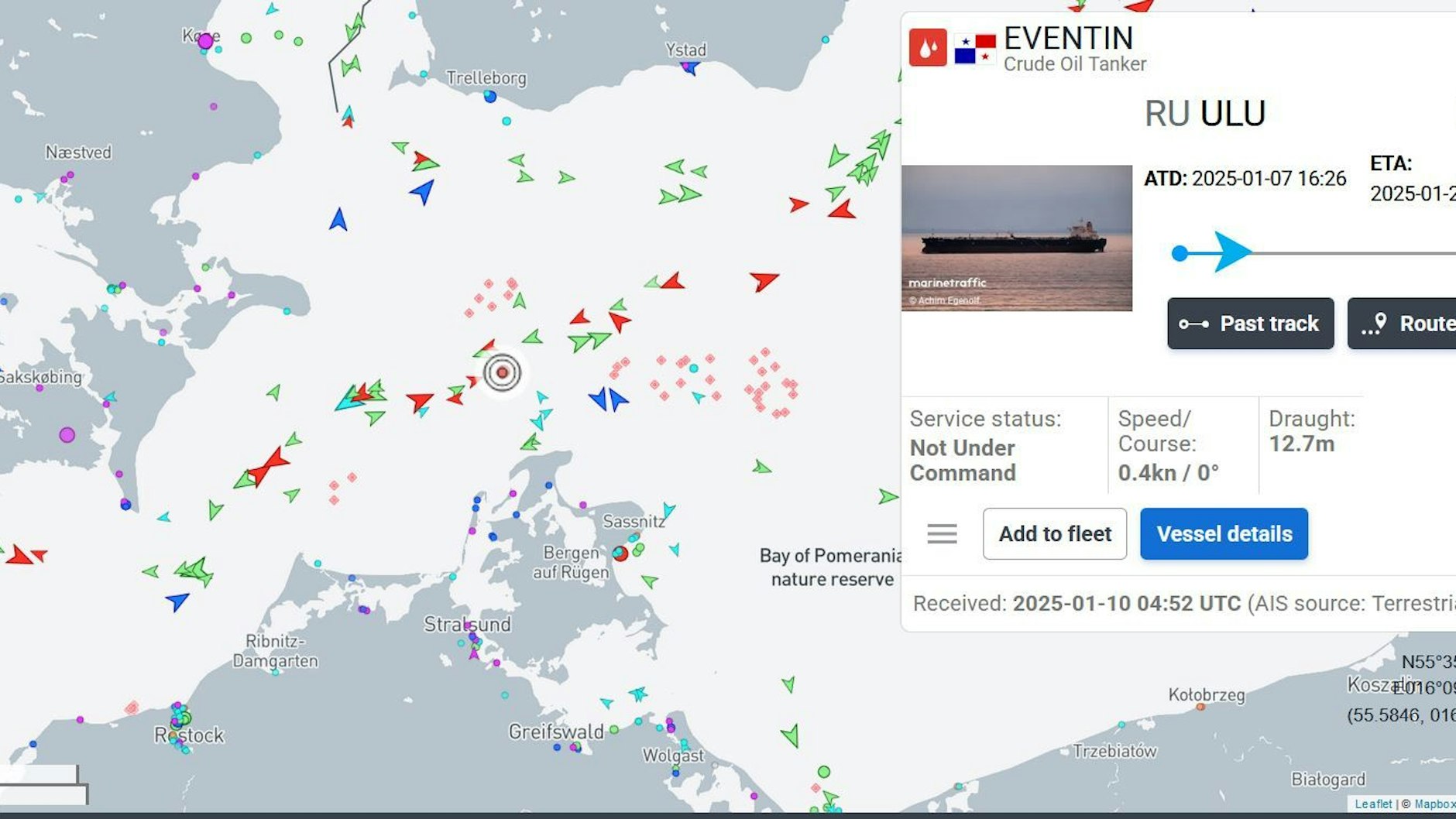This screenshot has height=819, width=1456.
Task: Click the Crude Oil Tanker type label
Action: point(1075,64)
